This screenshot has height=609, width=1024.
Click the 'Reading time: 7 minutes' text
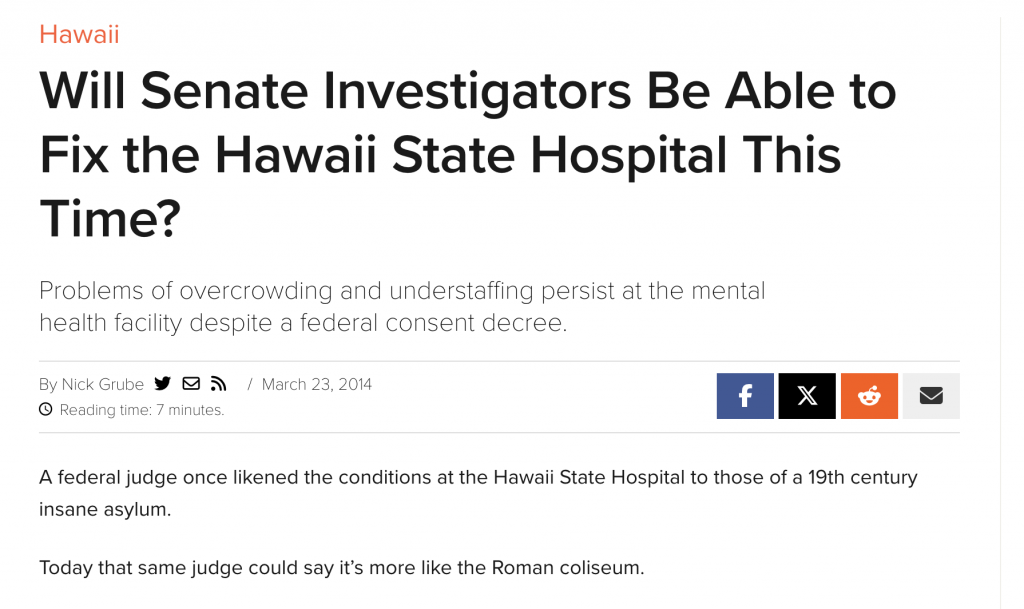click(142, 410)
